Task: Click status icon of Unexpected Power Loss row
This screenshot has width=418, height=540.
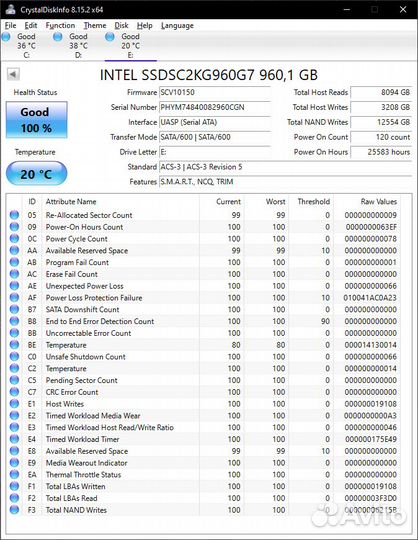Action: 14,286
